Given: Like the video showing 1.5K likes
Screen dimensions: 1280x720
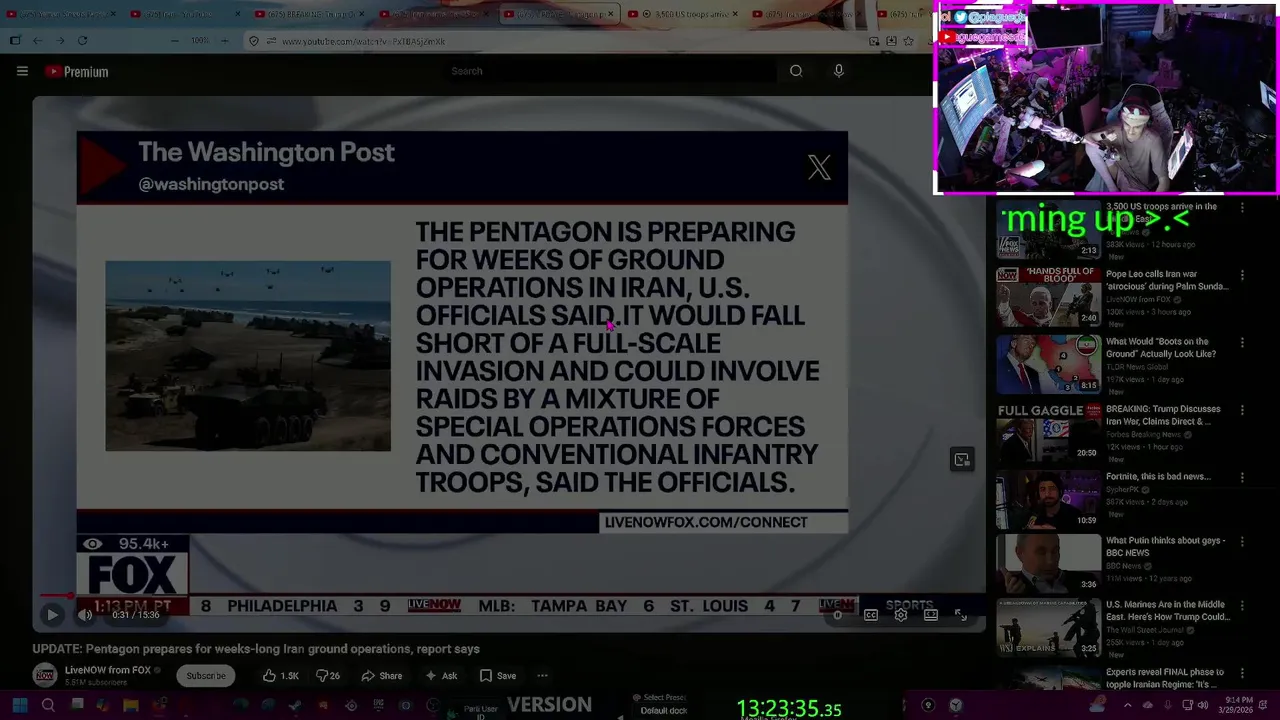Looking at the screenshot, I should 281,676.
